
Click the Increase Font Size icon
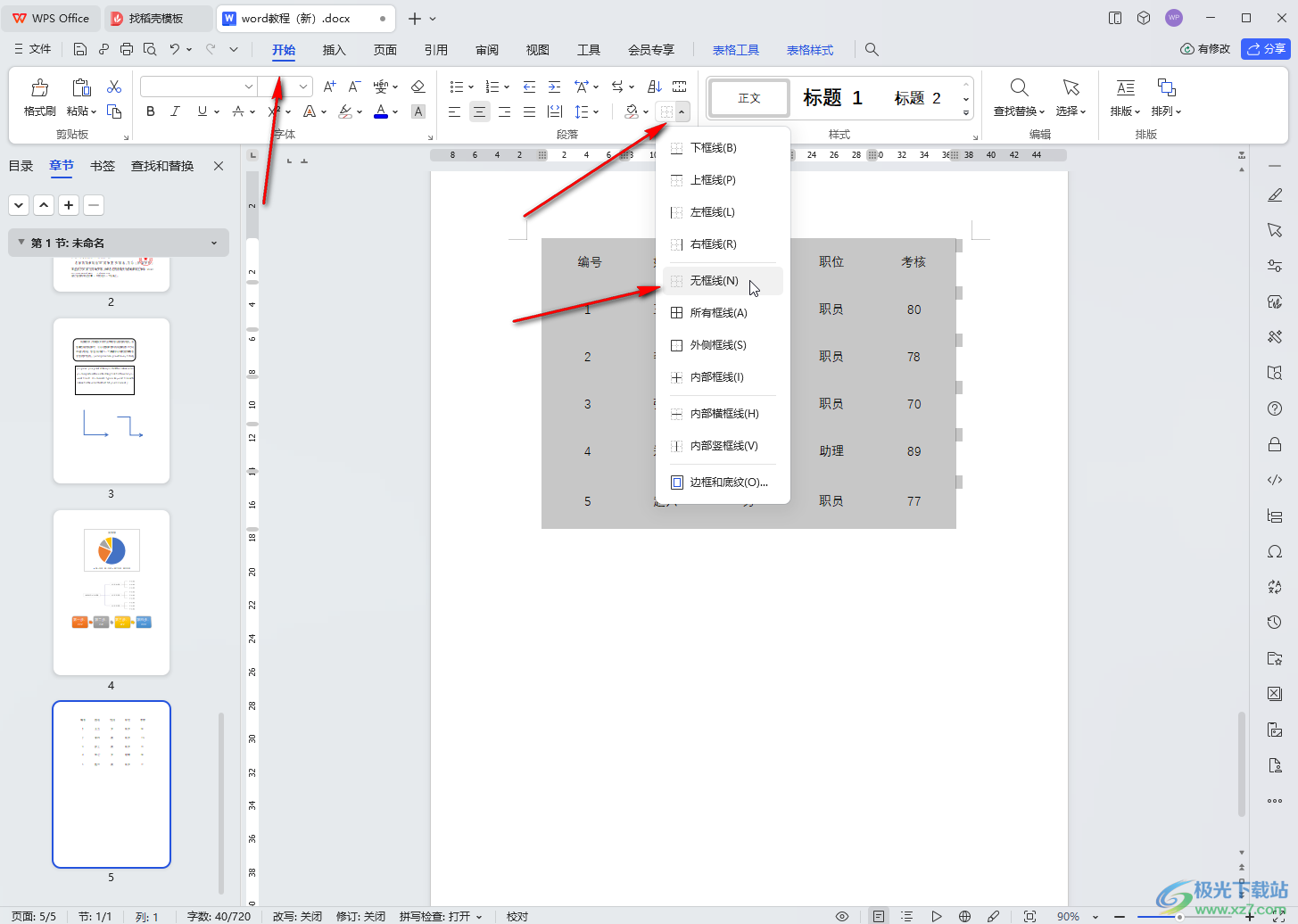(x=330, y=87)
